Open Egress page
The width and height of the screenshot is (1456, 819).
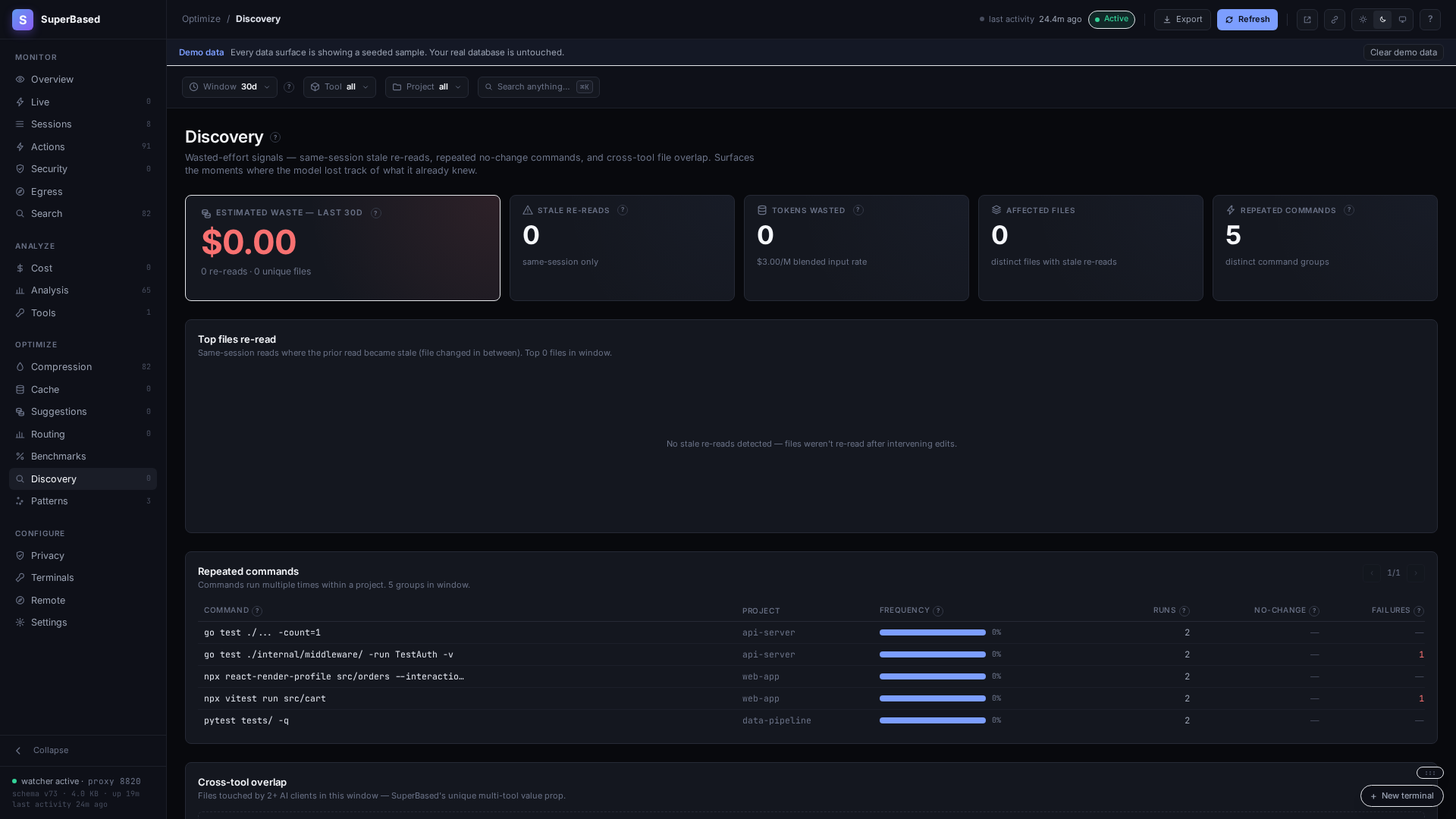[83, 192]
